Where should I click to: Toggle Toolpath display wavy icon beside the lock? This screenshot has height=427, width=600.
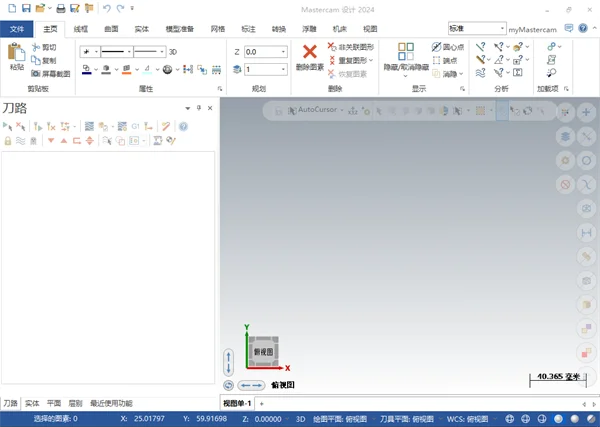[20, 141]
